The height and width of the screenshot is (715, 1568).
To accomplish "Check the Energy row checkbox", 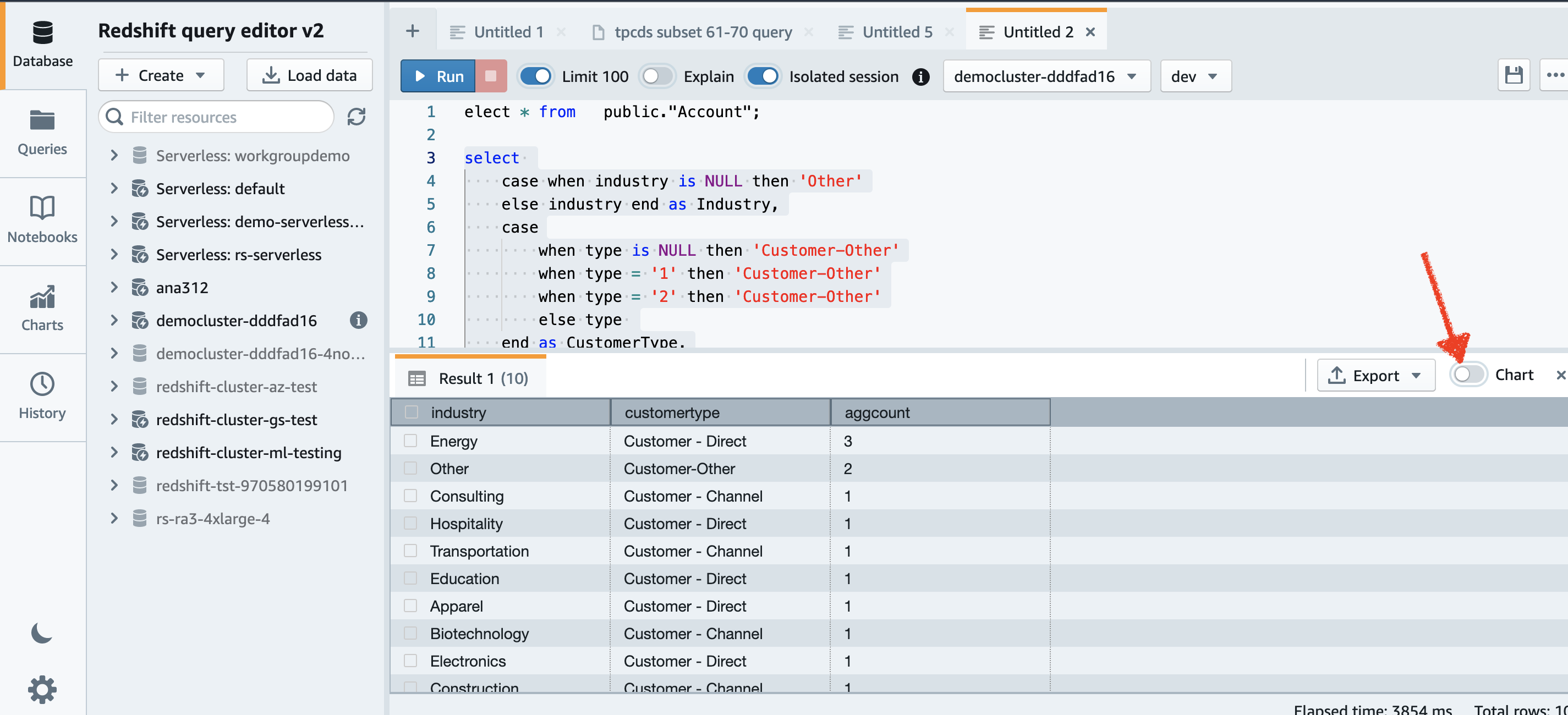I will [411, 441].
